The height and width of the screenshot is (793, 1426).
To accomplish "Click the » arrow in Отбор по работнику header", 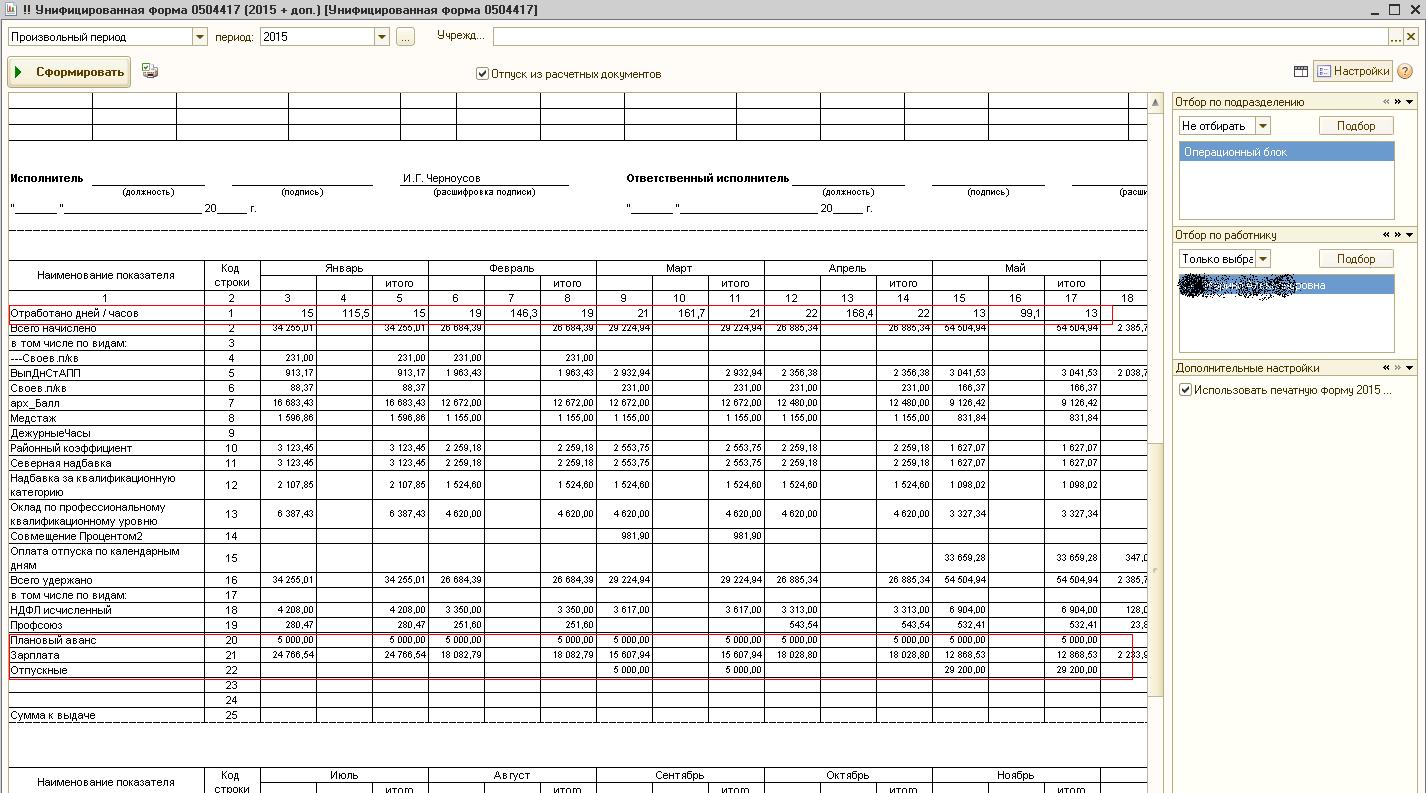I will [1398, 235].
